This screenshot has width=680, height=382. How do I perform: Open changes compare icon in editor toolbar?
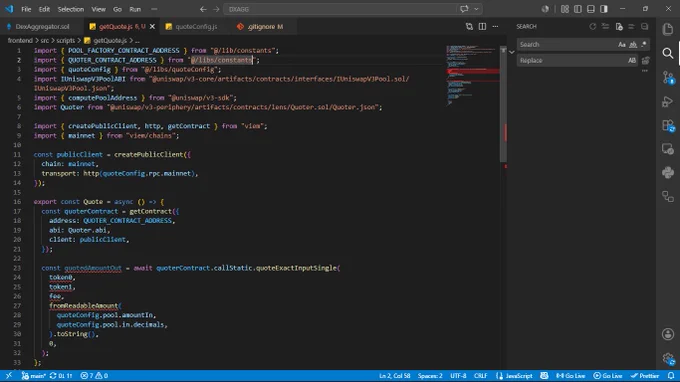coord(469,26)
